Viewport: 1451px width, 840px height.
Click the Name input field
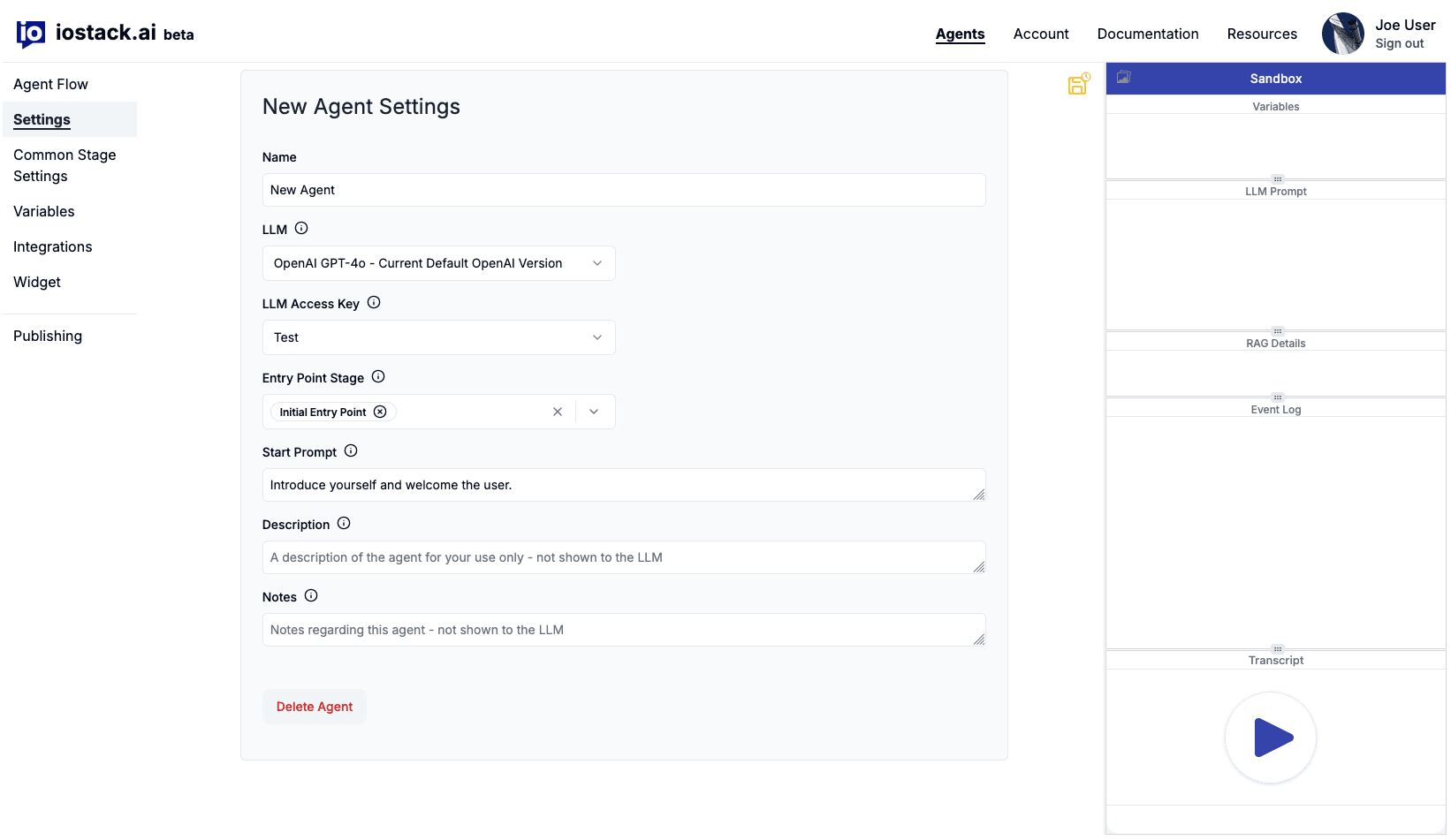[x=624, y=190]
